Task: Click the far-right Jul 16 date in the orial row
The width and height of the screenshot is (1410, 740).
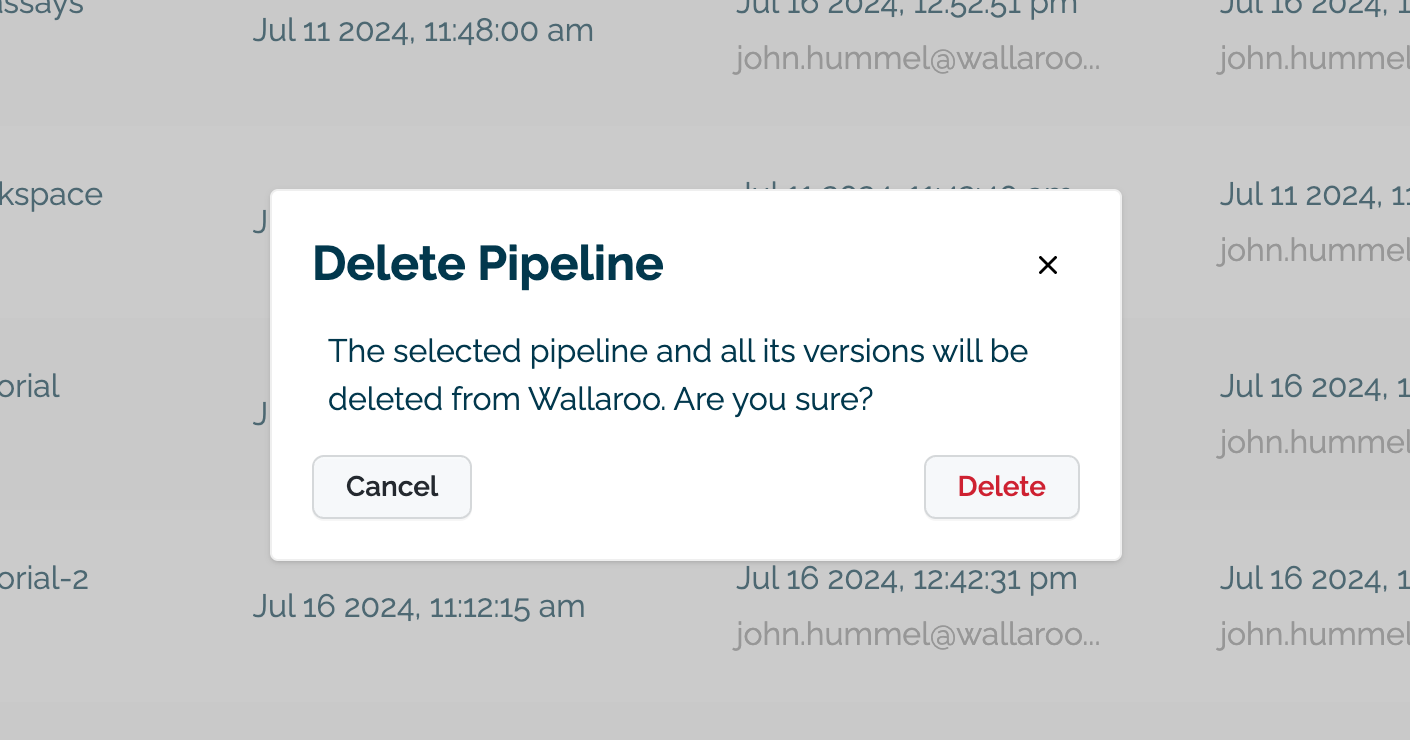Action: pos(1313,387)
